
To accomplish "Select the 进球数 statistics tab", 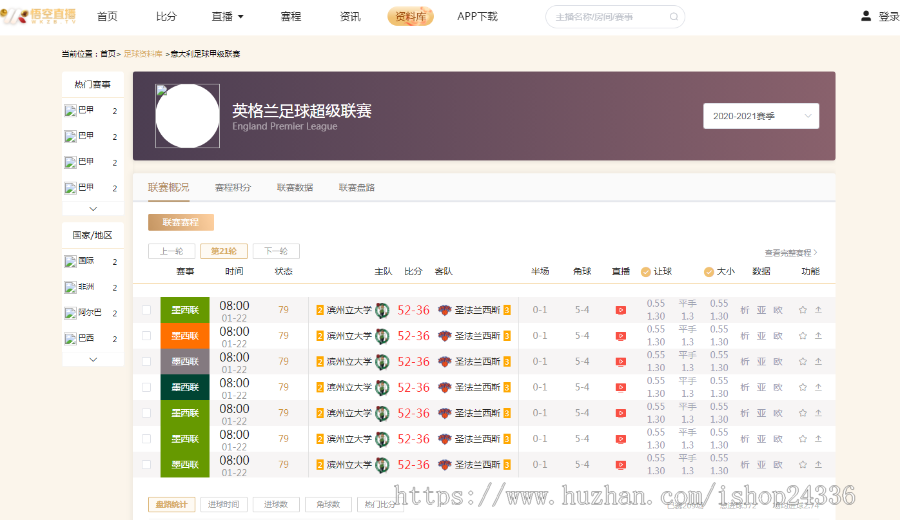I will [276, 505].
